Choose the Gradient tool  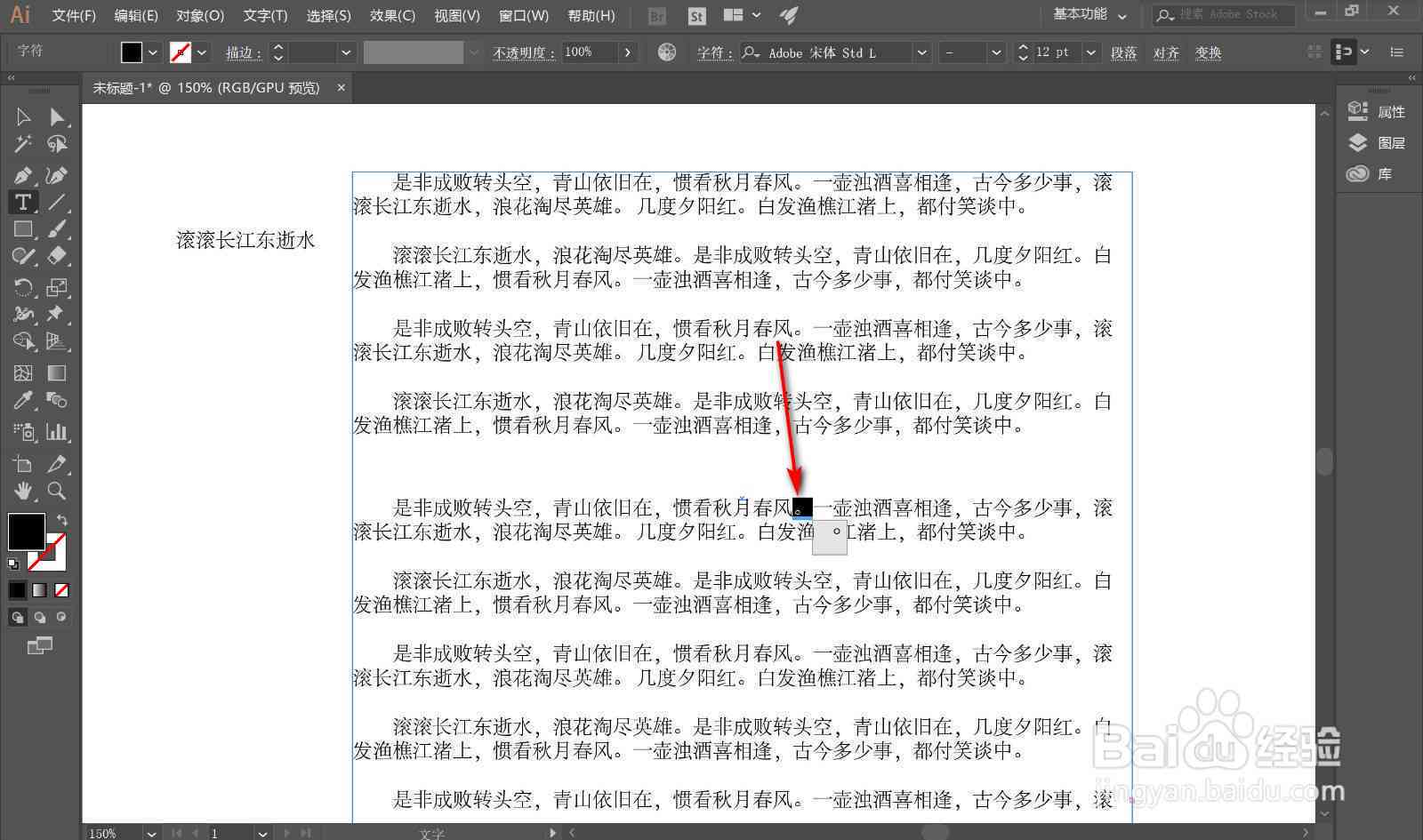[x=57, y=372]
